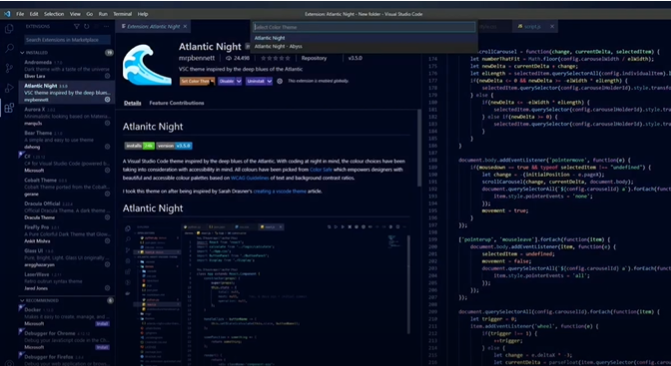Open the Selection menu
The width and height of the screenshot is (671, 366).
tap(54, 14)
